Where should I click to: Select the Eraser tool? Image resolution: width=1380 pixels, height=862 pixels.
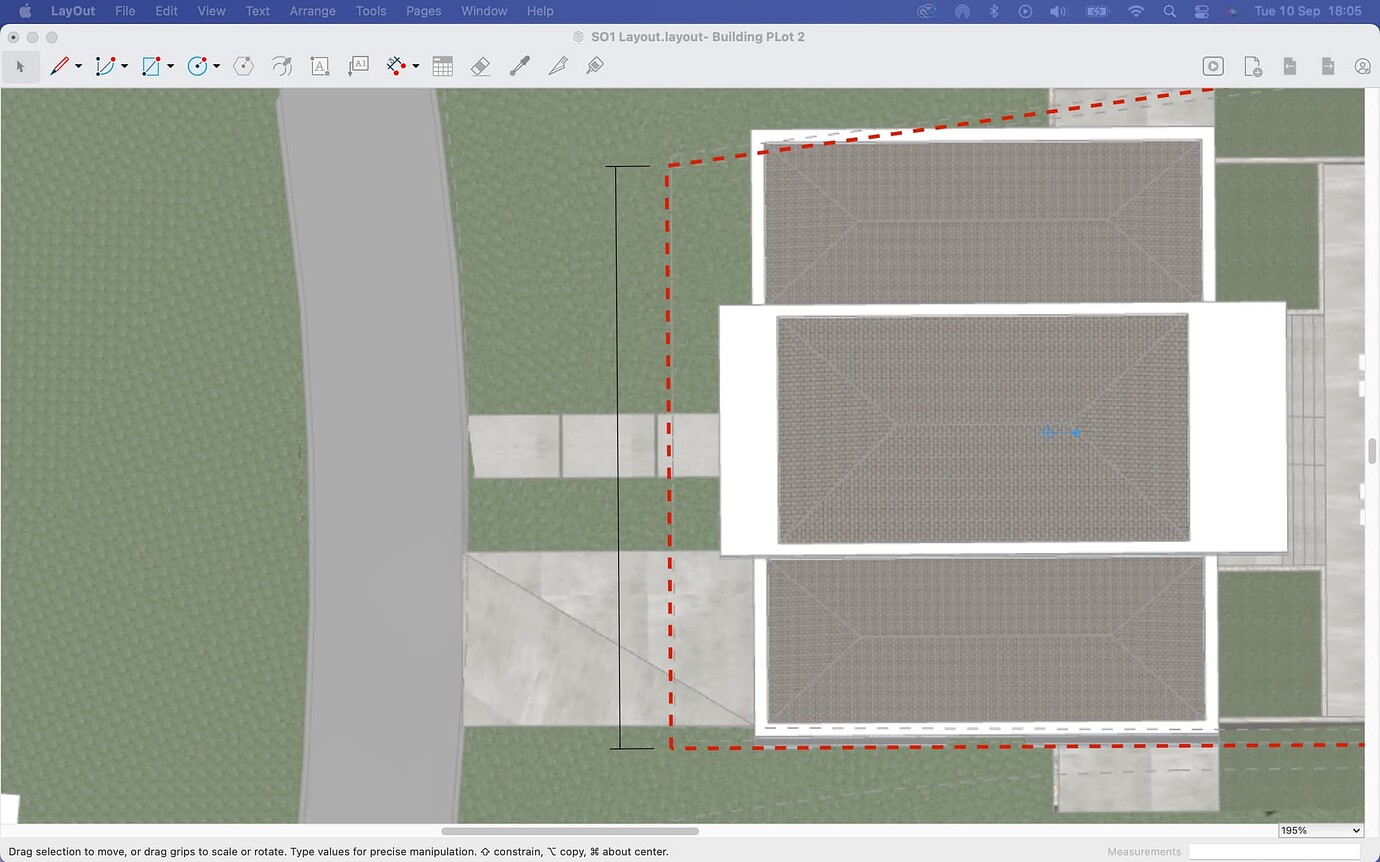pos(480,66)
